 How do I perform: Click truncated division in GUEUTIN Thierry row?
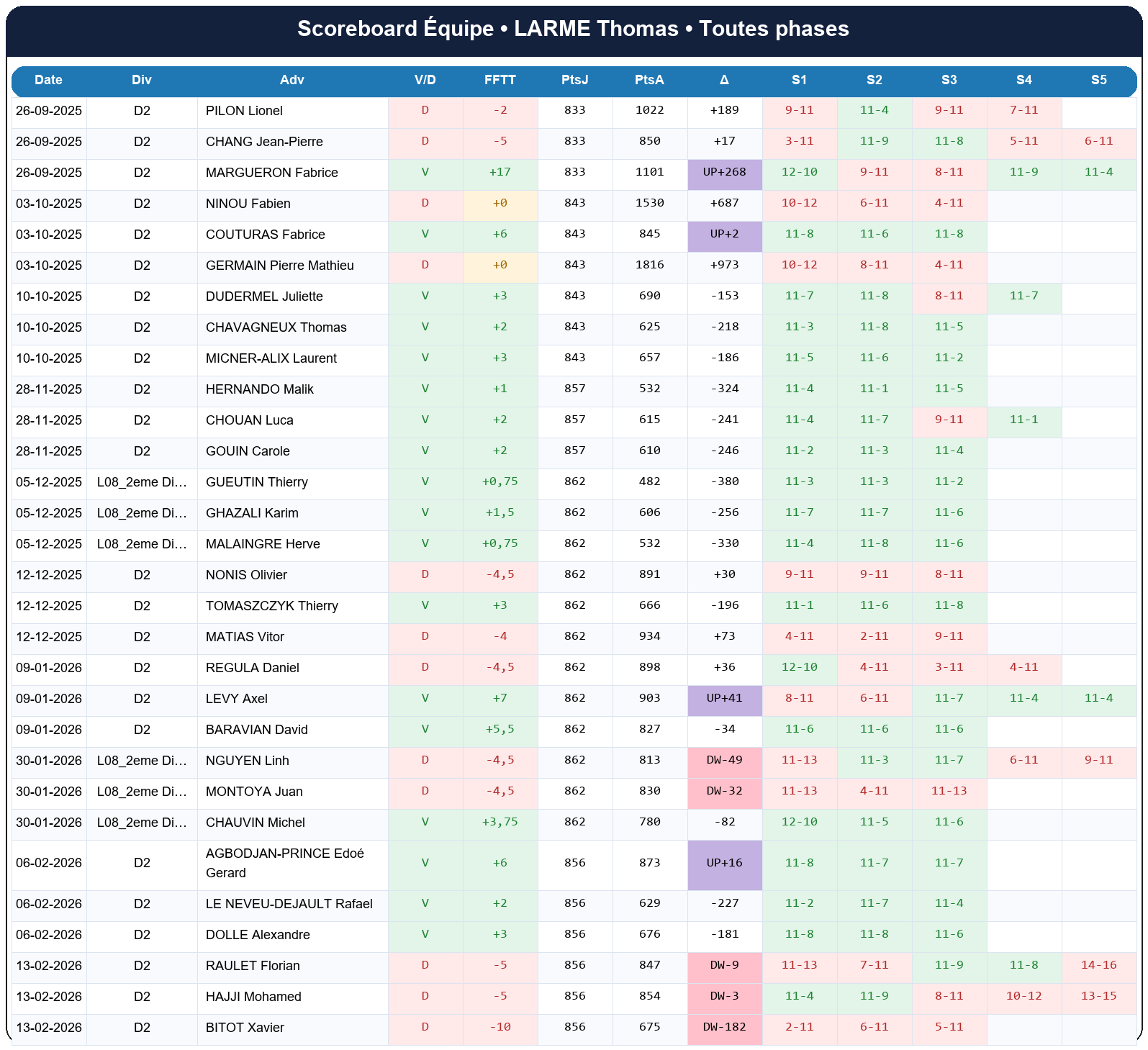(142, 482)
